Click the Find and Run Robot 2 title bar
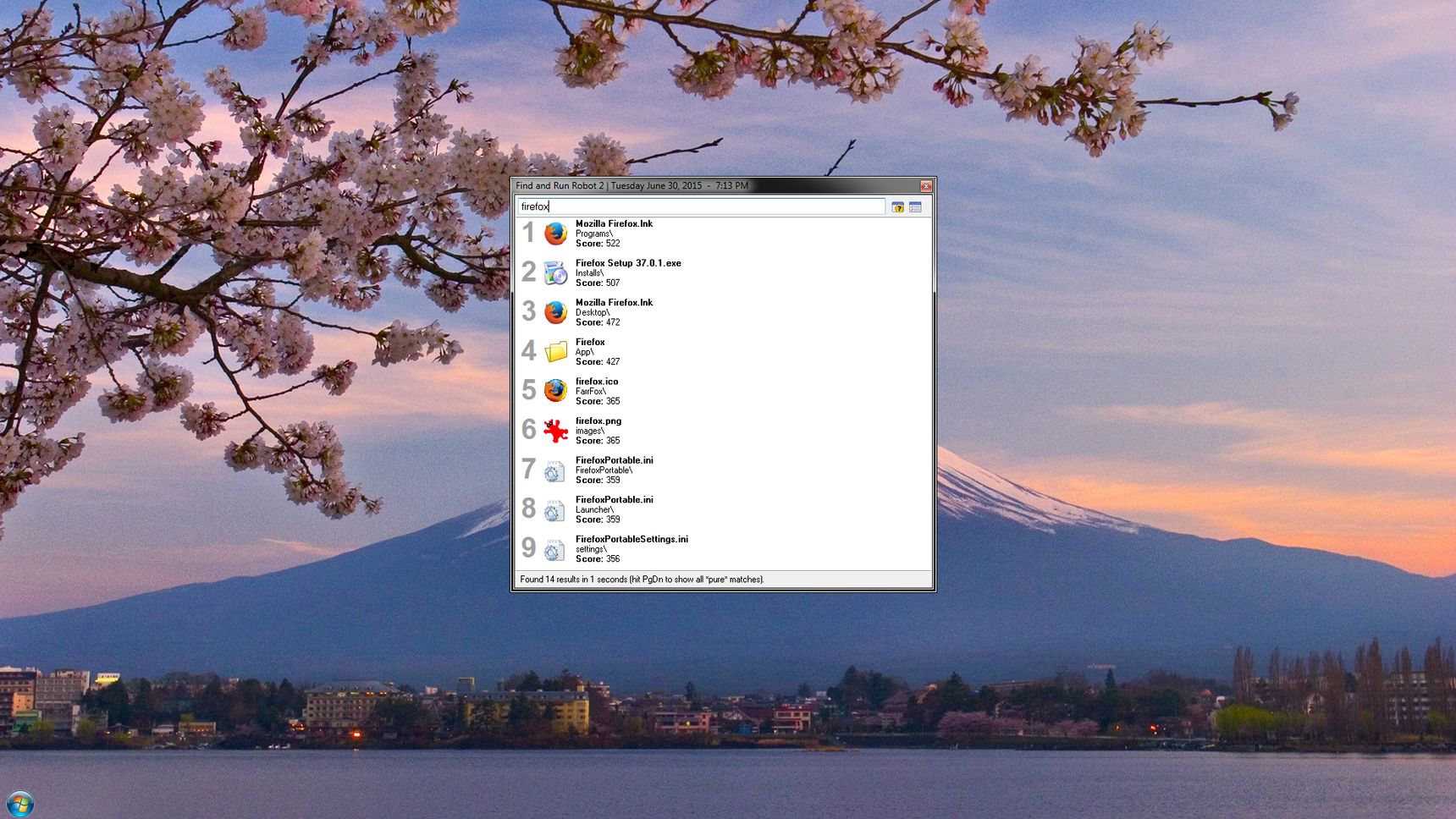The image size is (1456, 819). click(715, 186)
